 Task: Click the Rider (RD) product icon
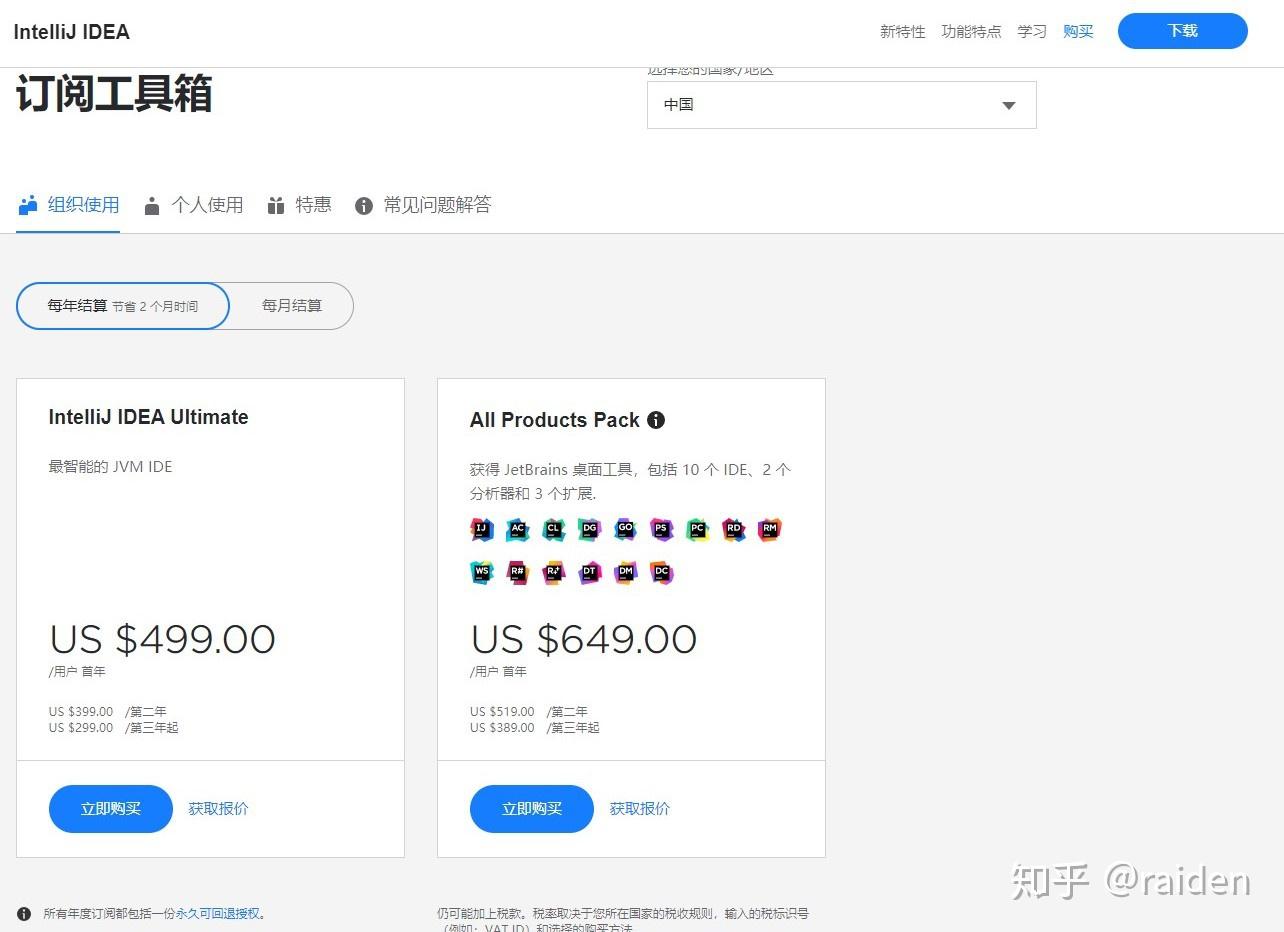(733, 530)
